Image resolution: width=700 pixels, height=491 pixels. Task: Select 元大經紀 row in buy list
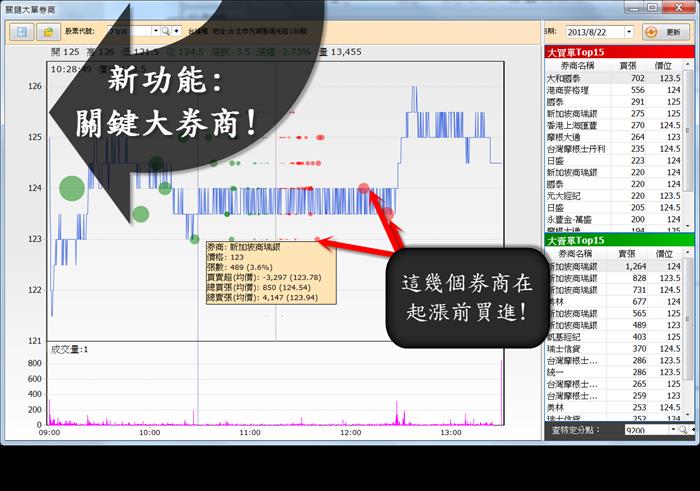pyautogui.click(x=614, y=196)
